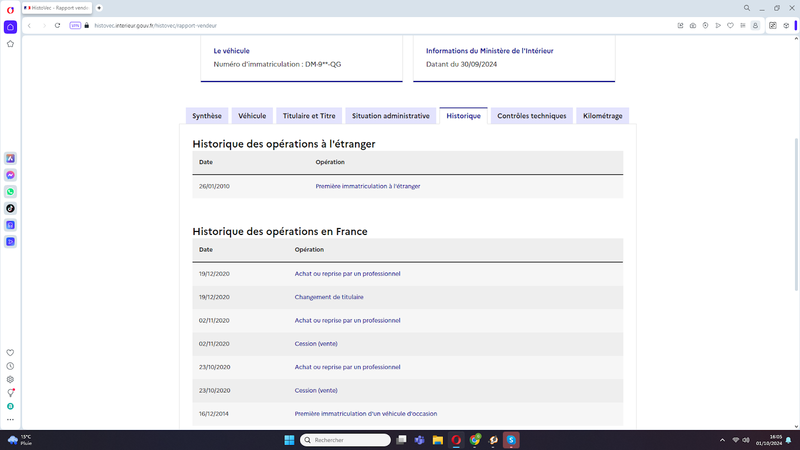Toggle the VPN badge in address bar

tap(75, 26)
